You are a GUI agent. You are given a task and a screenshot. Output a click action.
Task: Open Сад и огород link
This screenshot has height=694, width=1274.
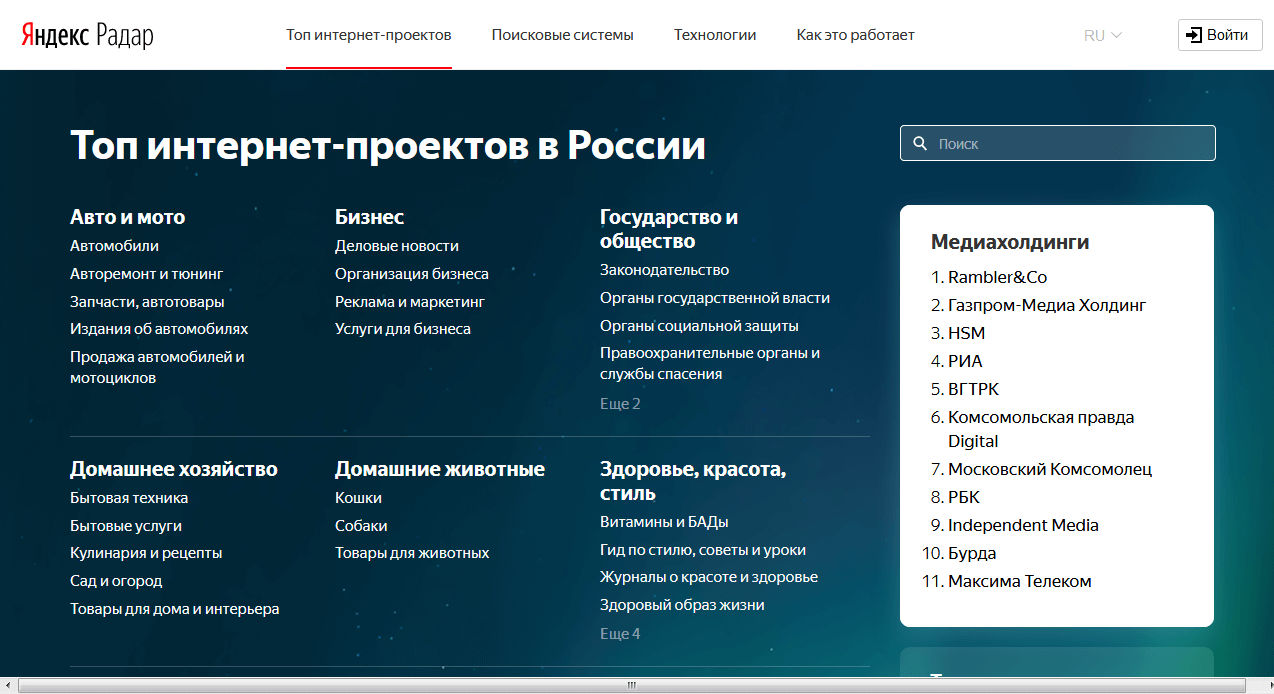116,581
